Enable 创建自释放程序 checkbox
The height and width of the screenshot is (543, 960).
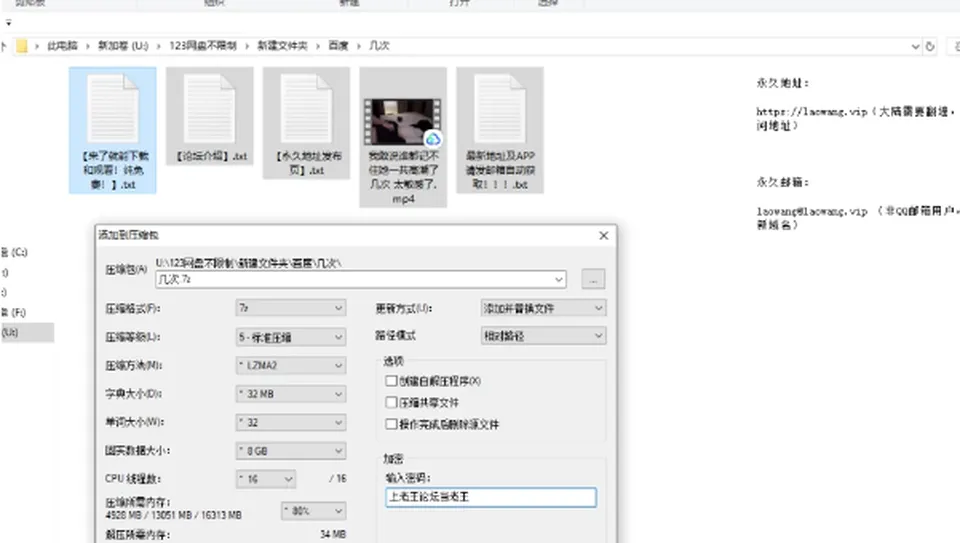tap(391, 381)
